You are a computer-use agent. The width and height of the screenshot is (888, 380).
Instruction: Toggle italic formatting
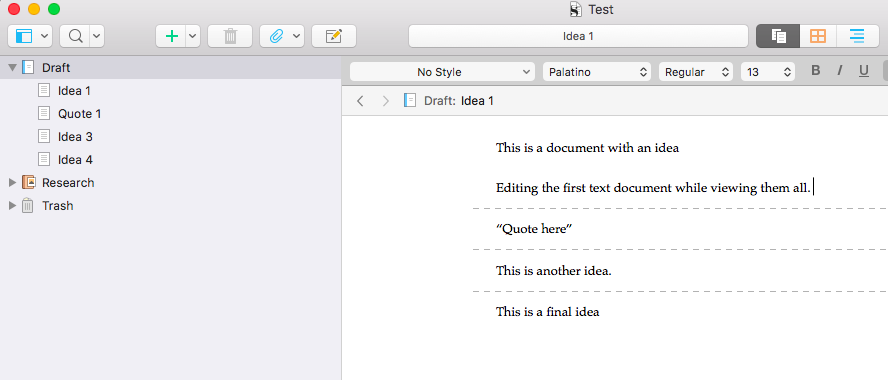click(x=840, y=71)
